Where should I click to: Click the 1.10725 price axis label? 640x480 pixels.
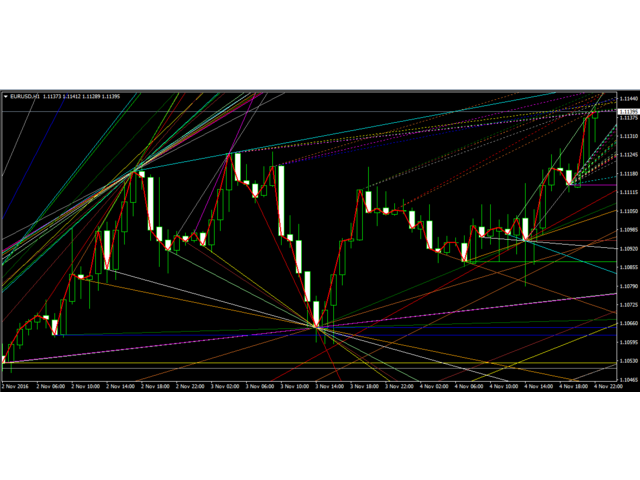point(629,305)
